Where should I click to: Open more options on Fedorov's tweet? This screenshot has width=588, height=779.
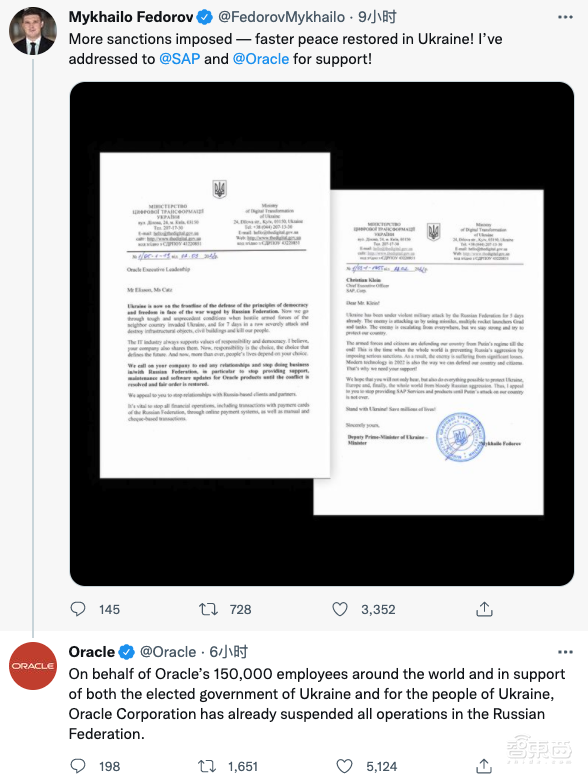click(x=565, y=17)
